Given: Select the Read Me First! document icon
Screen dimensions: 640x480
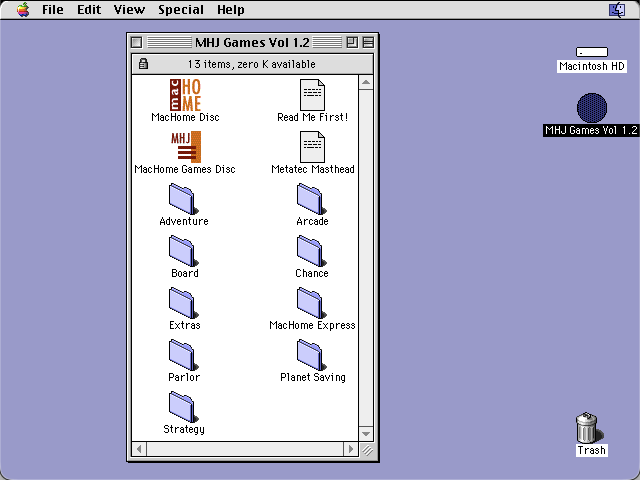Looking at the screenshot, I should [x=312, y=95].
